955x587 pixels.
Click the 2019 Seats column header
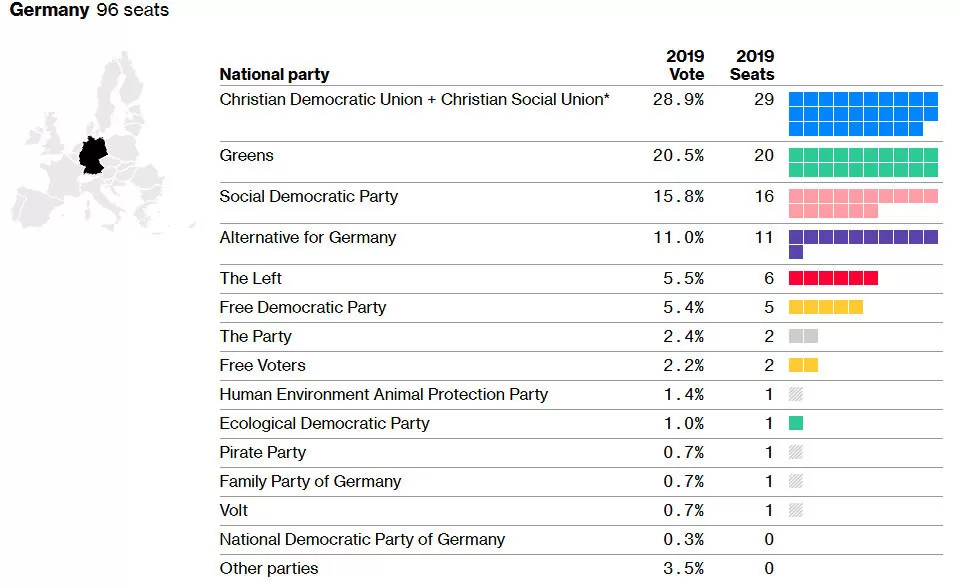tap(752, 65)
